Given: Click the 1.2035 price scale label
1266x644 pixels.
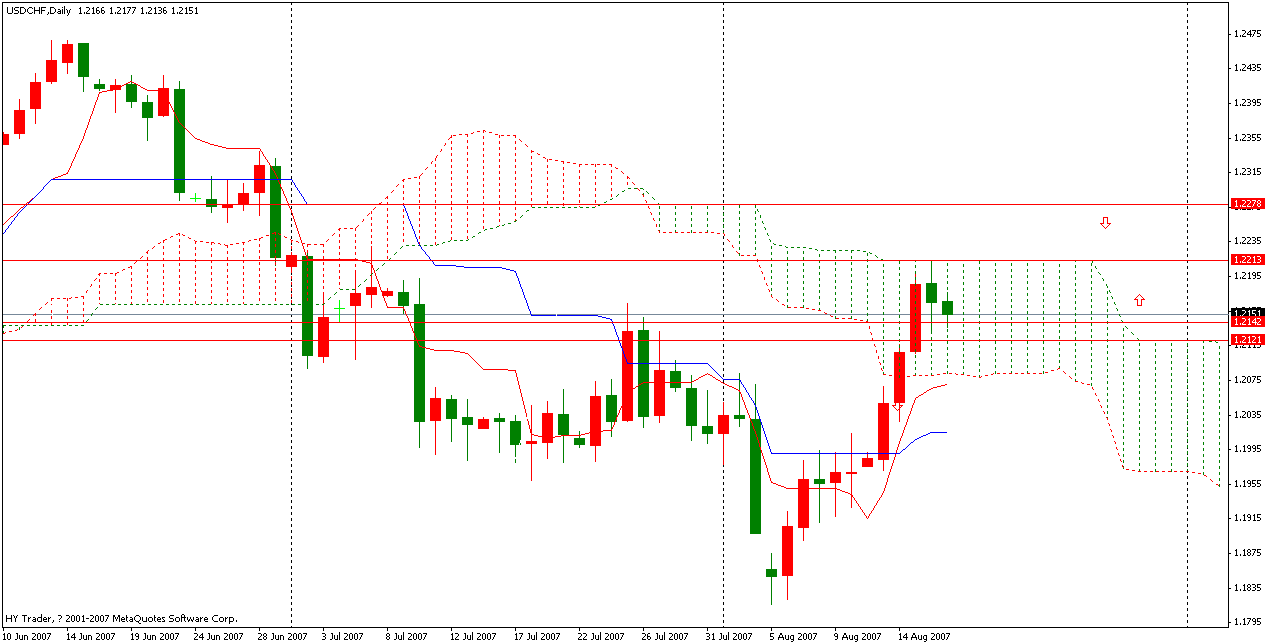Looking at the screenshot, I should coord(1248,414).
